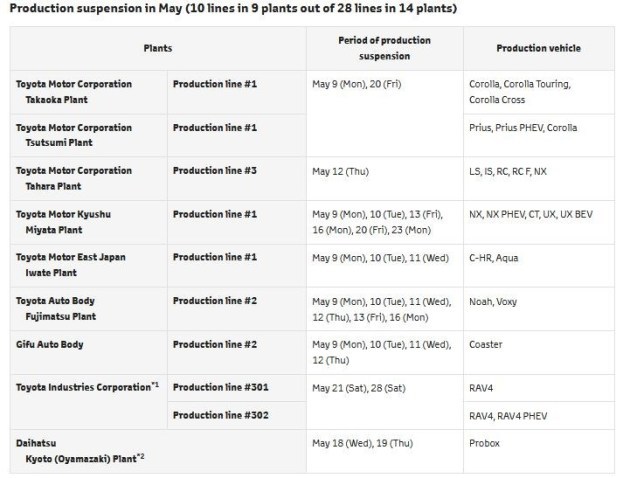
Task: Select the Iwate Plant cell
Action: pyautogui.click(x=88, y=265)
